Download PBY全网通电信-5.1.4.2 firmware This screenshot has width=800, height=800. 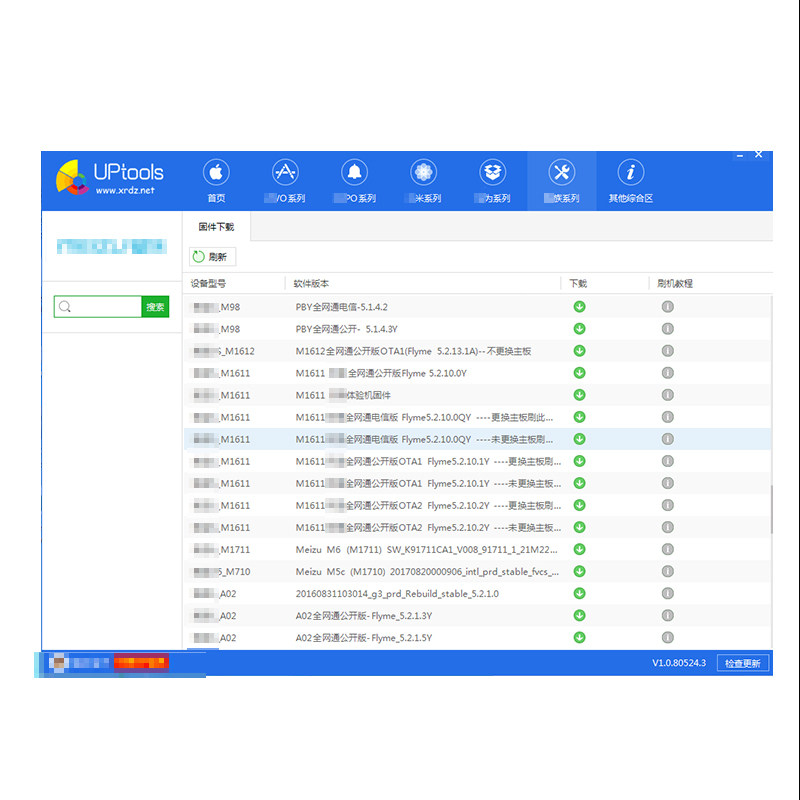tap(579, 307)
